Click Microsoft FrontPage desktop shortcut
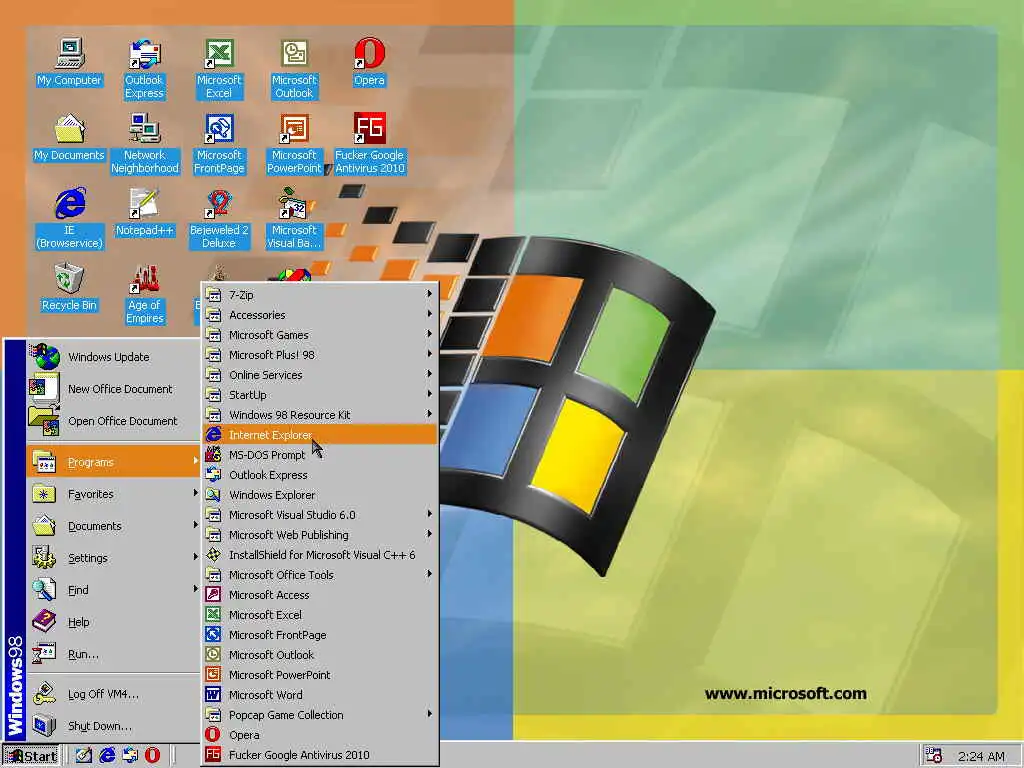Viewport: 1024px width, 768px height. click(x=219, y=144)
